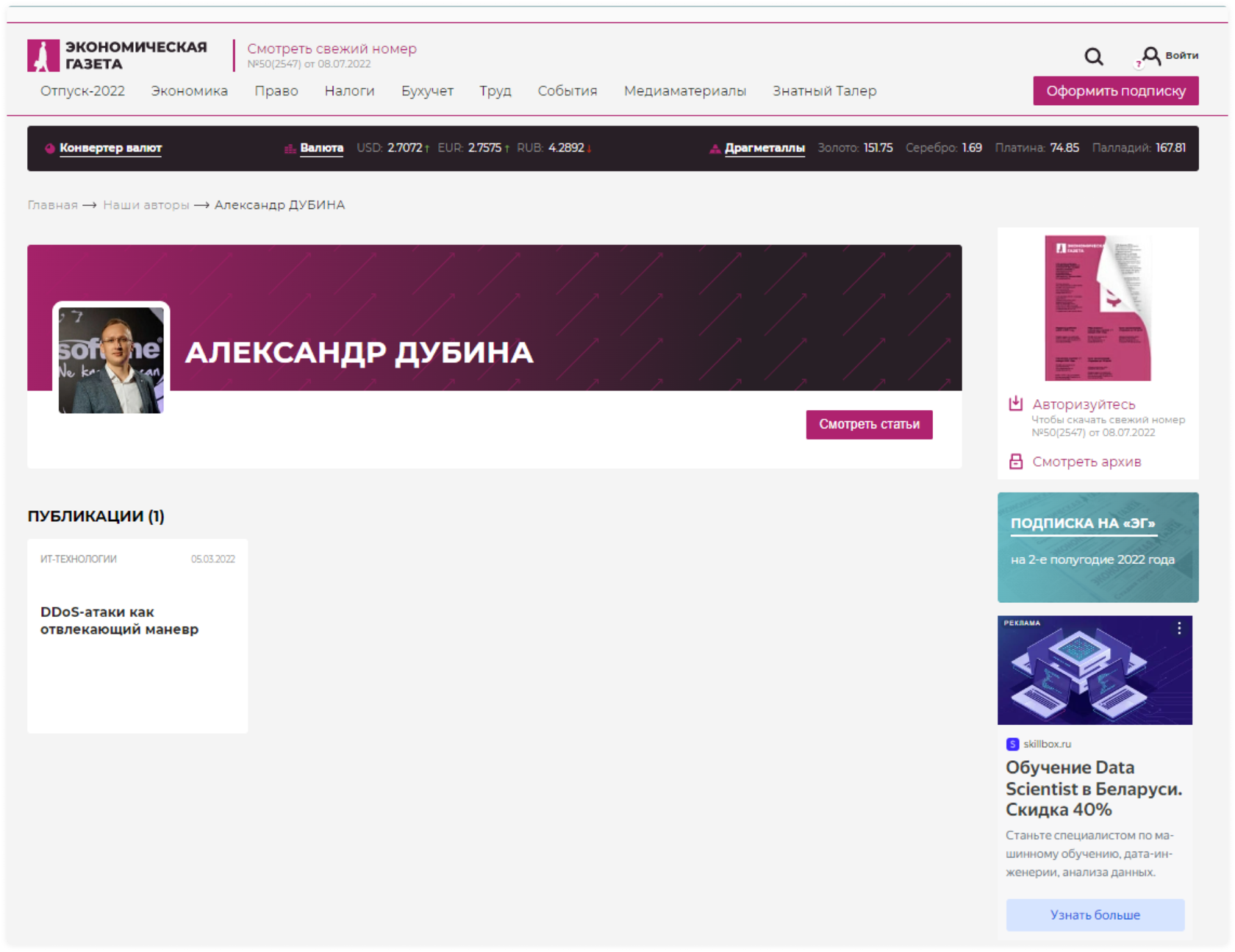1235x952 pixels.
Task: Go to the Налоги menu section
Action: point(349,91)
